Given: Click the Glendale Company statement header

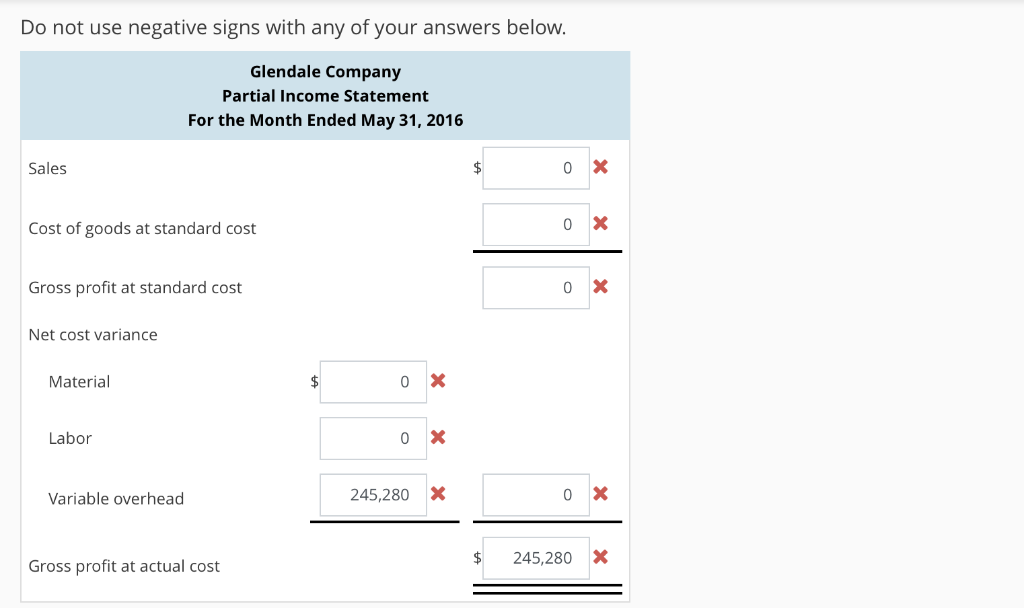Looking at the screenshot, I should click(x=324, y=71).
